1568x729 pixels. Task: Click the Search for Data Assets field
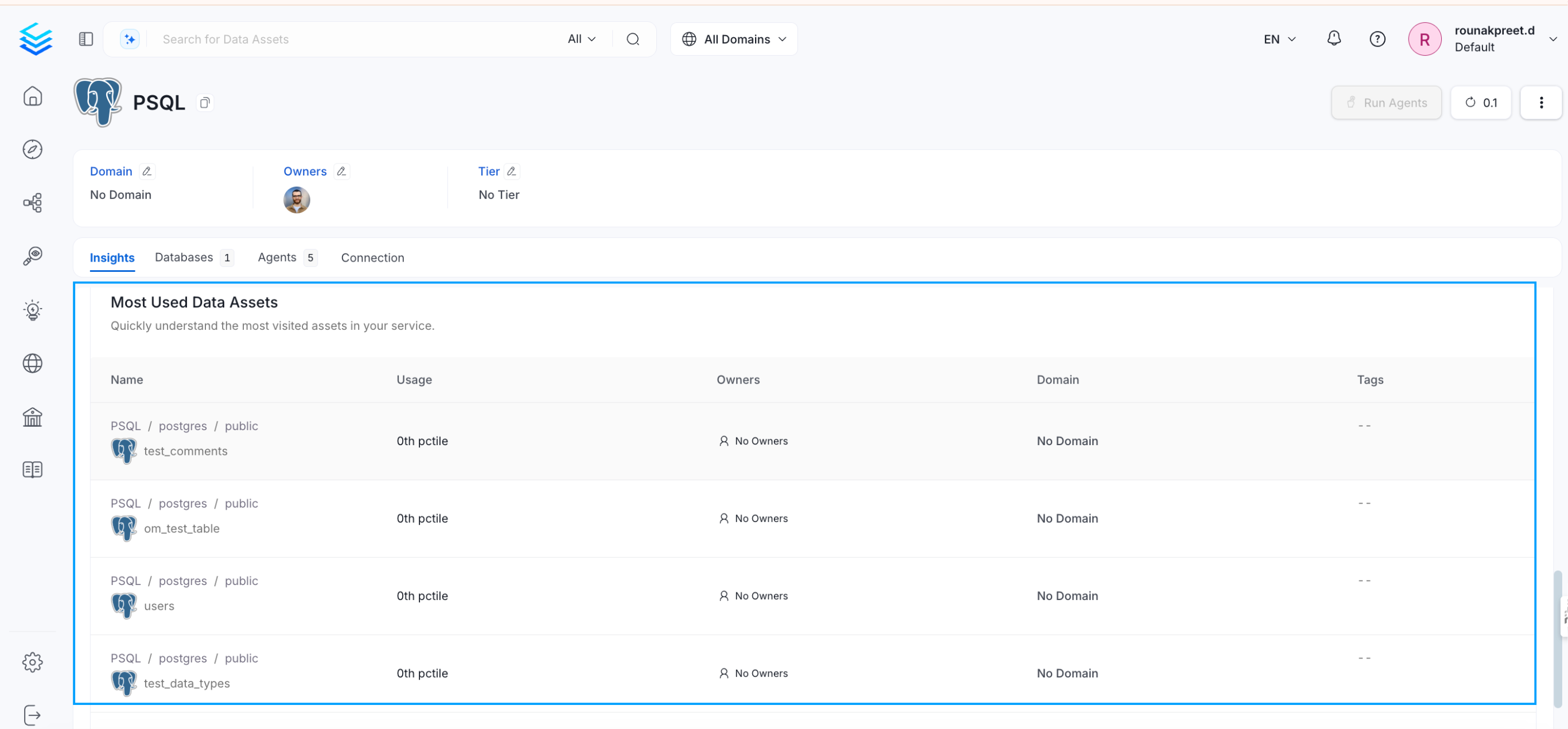point(353,39)
